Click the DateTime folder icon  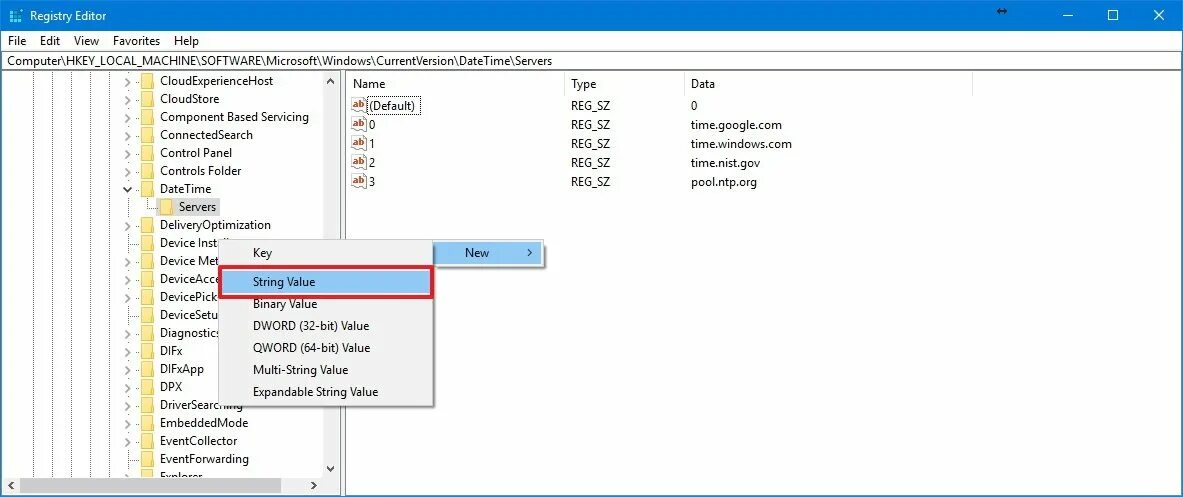(147, 189)
